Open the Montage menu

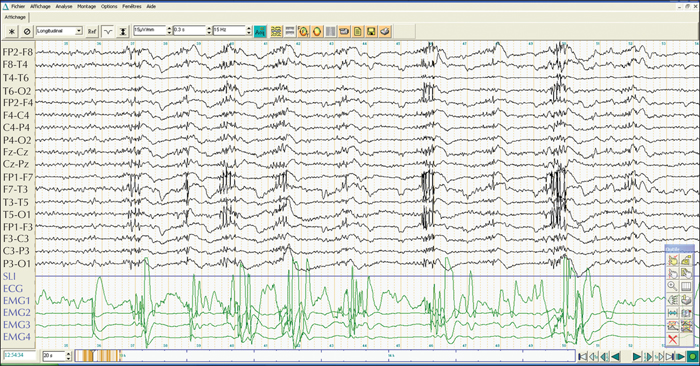pos(87,6)
